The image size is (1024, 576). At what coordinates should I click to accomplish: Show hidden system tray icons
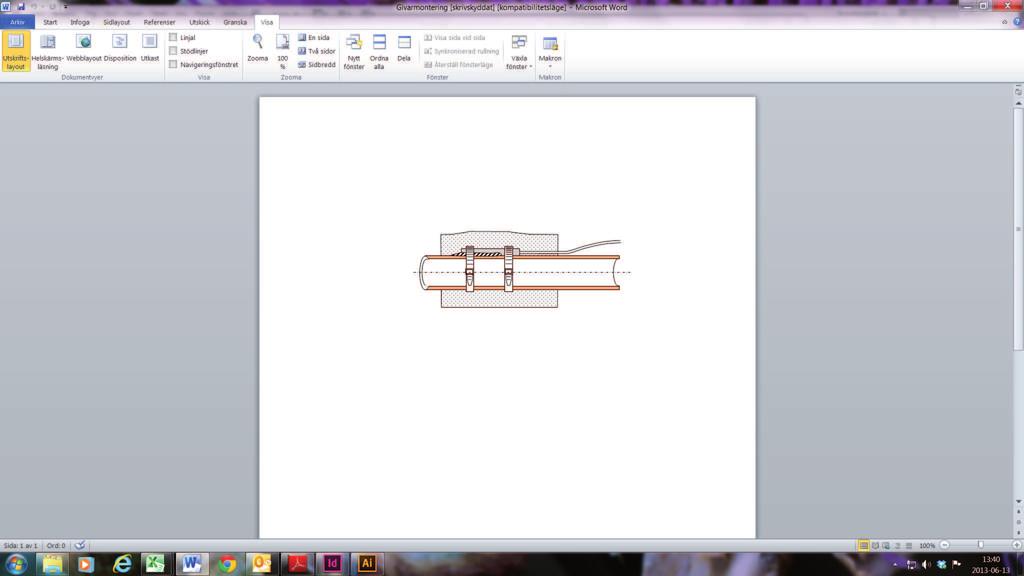point(895,564)
